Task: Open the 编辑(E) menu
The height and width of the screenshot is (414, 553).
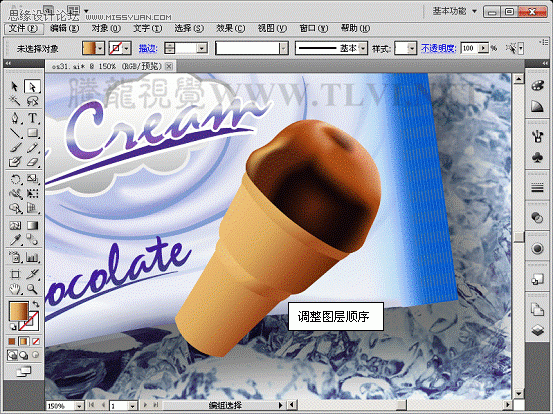Action: tap(65, 29)
